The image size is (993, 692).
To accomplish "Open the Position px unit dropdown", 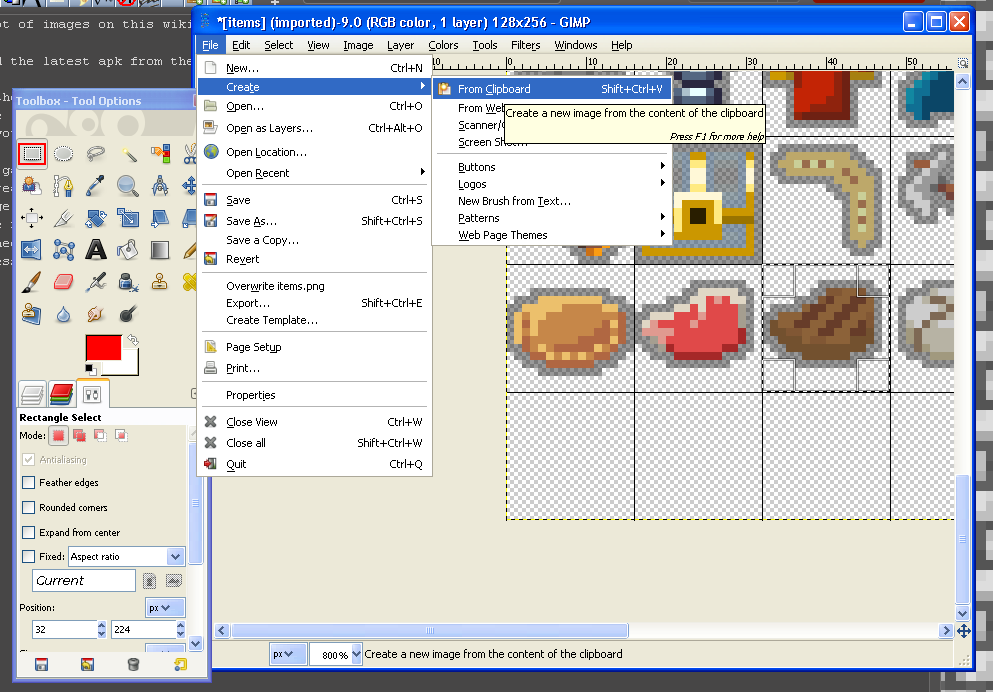I will (165, 608).
